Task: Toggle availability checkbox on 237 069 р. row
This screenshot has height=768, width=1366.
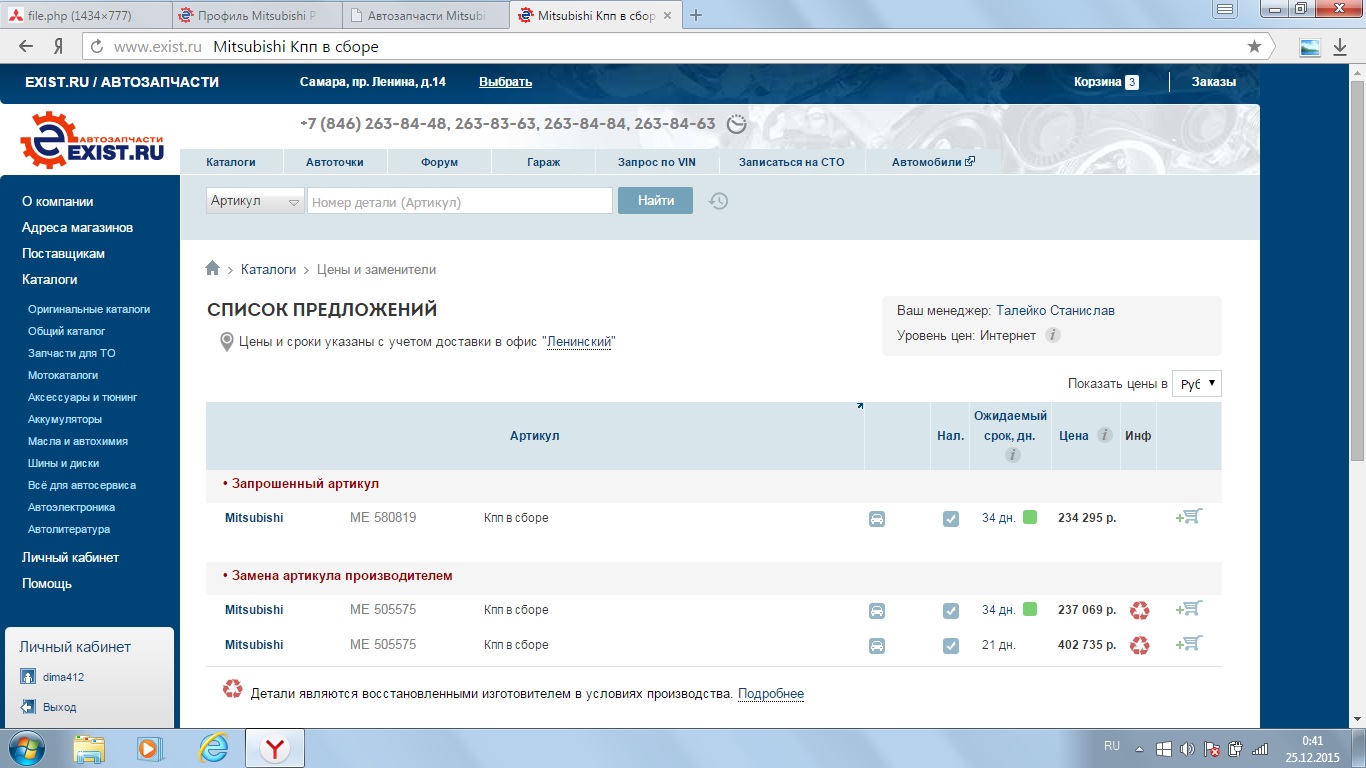Action: 950,610
